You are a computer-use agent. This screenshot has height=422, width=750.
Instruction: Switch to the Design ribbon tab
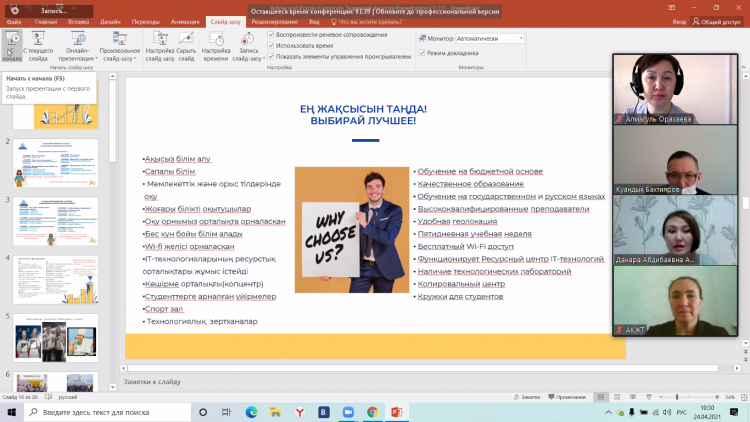pyautogui.click(x=110, y=20)
